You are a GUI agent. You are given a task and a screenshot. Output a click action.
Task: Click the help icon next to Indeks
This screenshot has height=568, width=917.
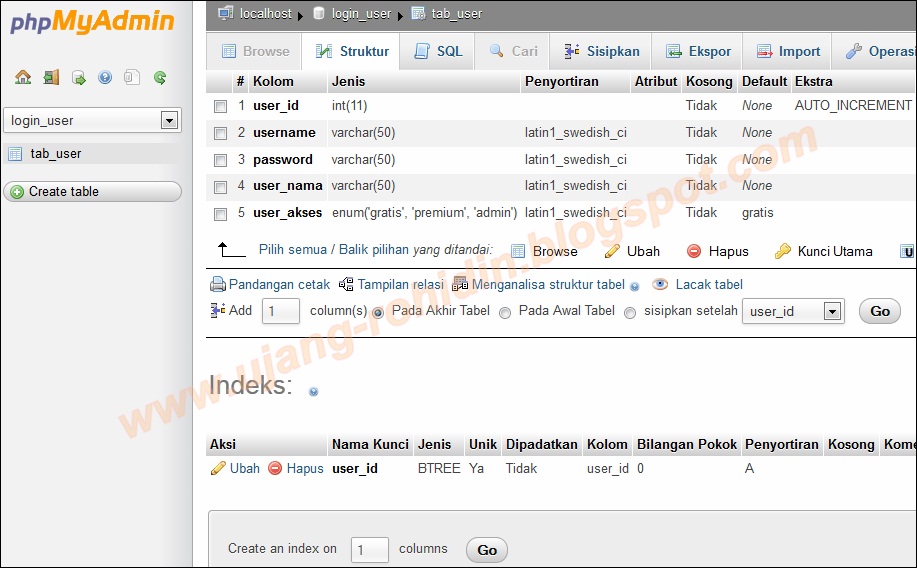313,392
